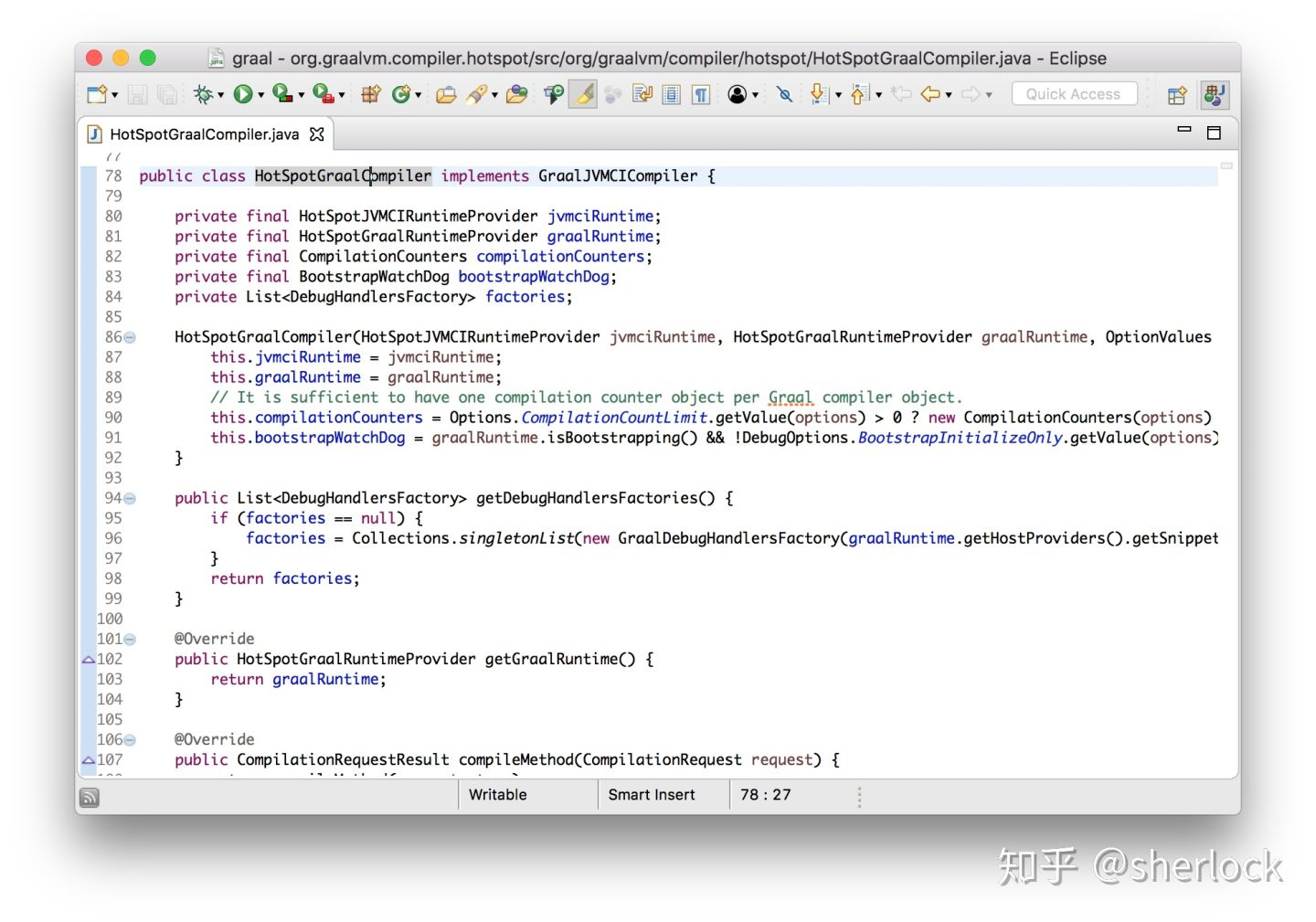Viewport: 1316px width, 922px height.
Task: Toggle Mark Occurrences highlighter button
Action: [x=583, y=94]
